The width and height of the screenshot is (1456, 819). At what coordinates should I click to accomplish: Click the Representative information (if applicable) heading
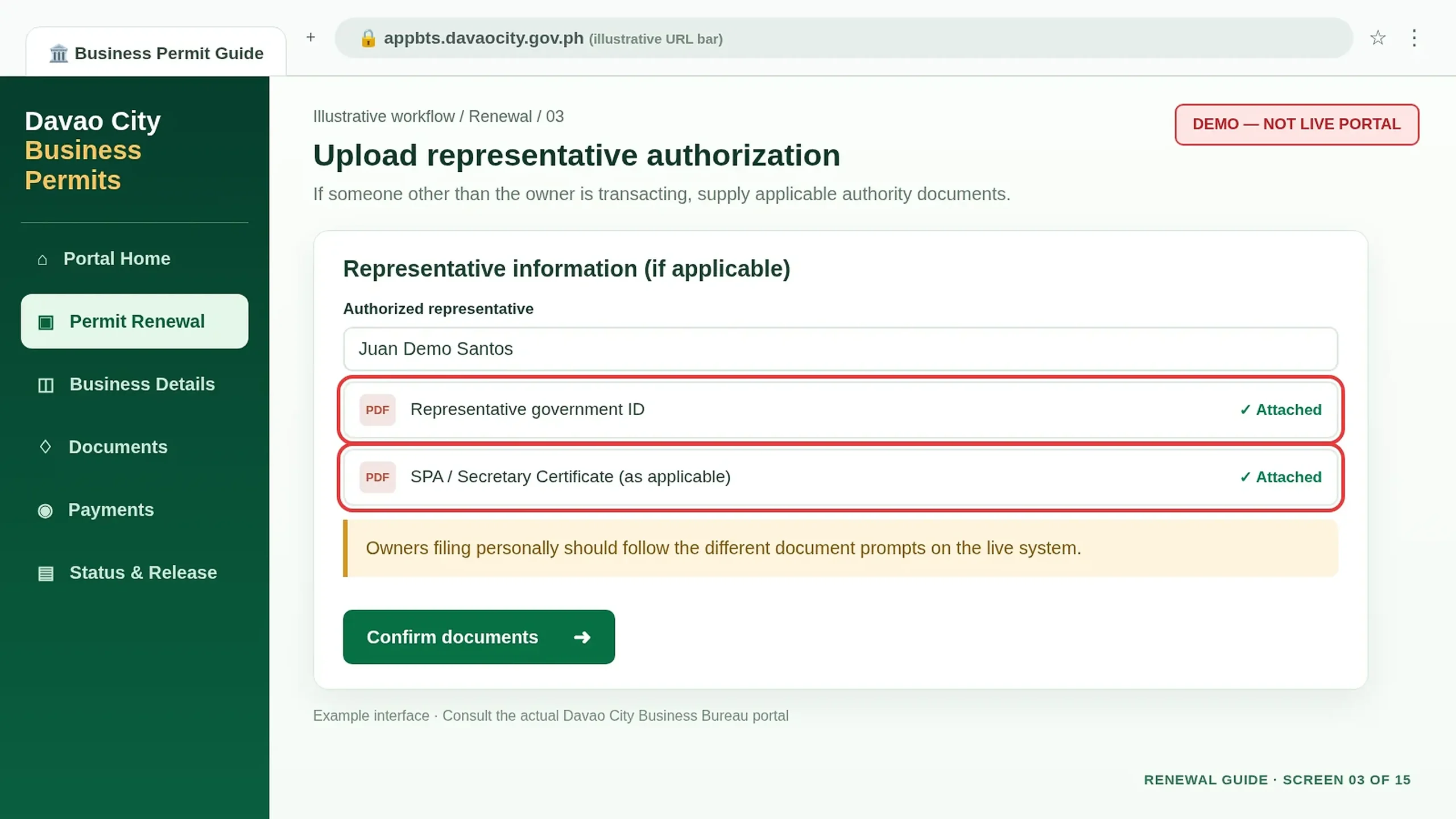click(566, 269)
